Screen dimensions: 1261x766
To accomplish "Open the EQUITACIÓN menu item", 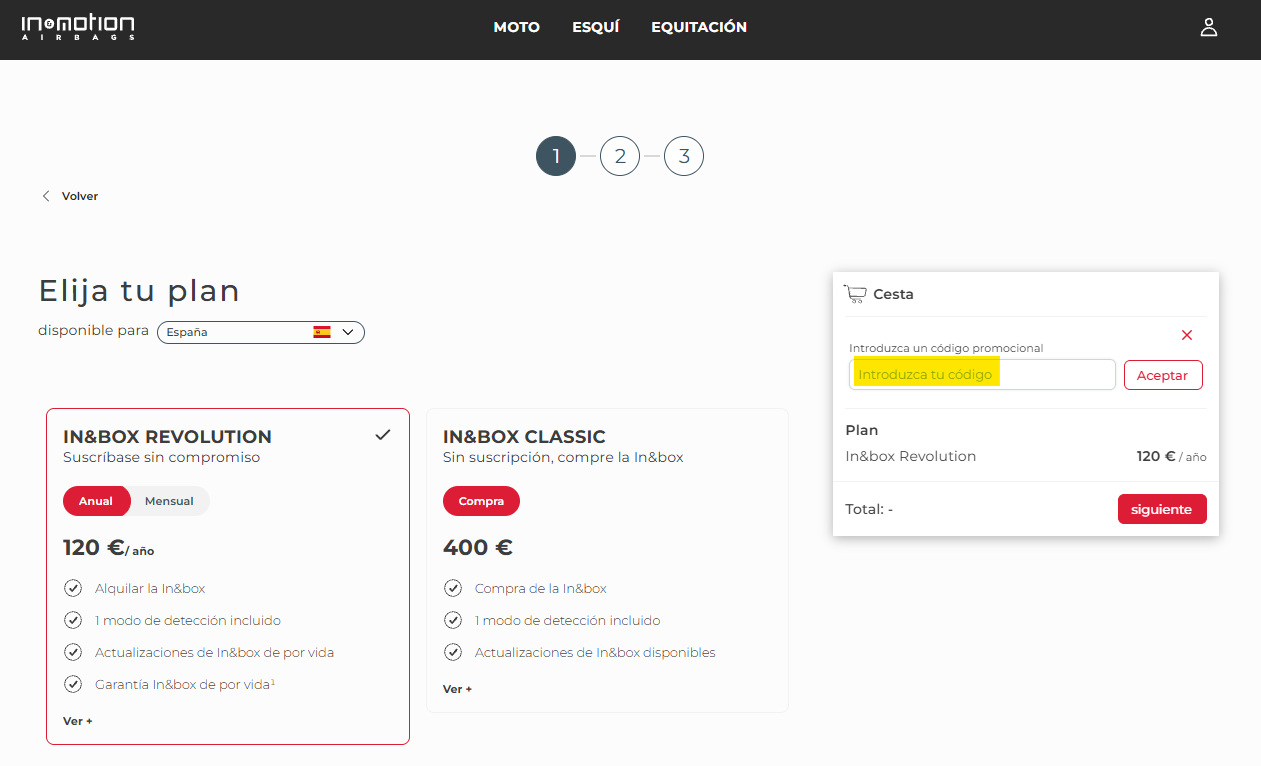I will click(698, 27).
